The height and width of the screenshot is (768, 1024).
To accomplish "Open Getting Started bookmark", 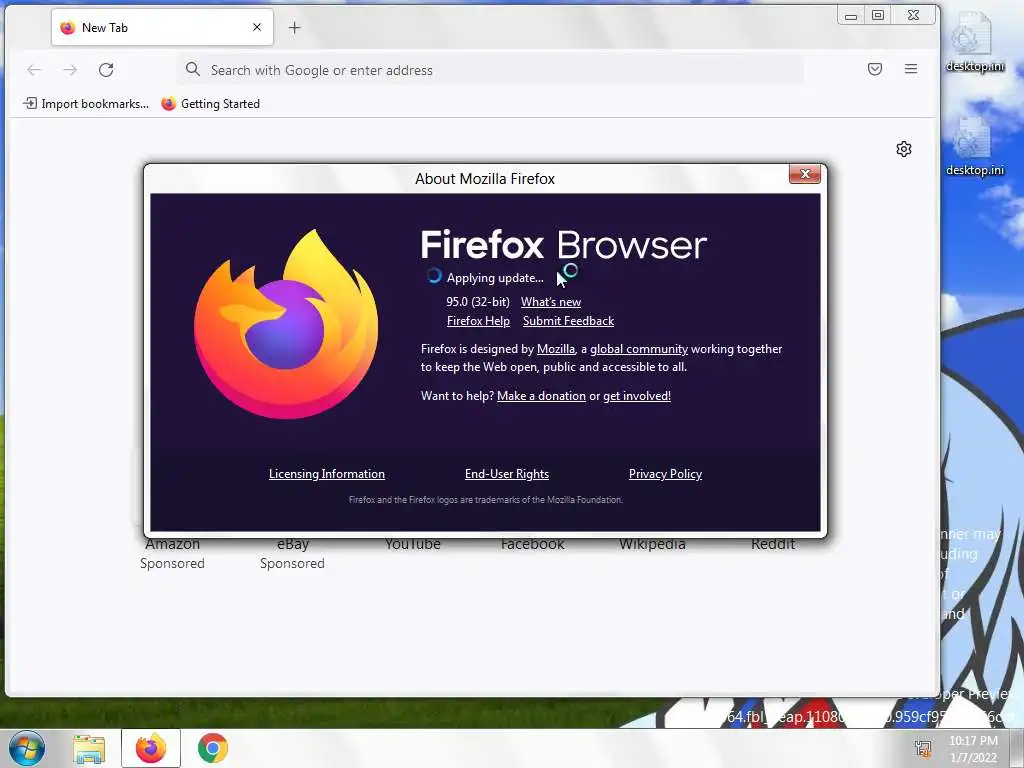I will click(x=211, y=104).
